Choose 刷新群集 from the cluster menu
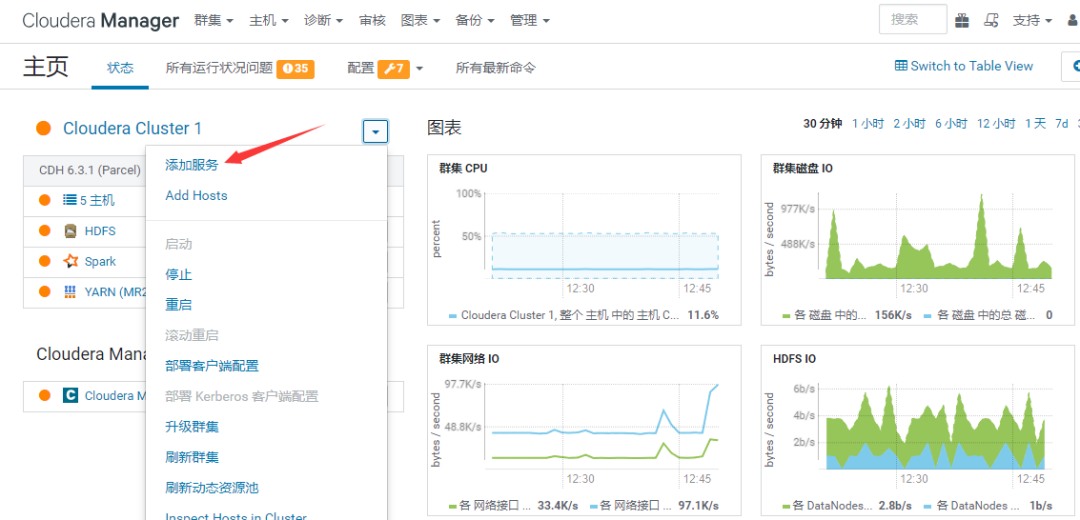Image resolution: width=1080 pixels, height=520 pixels. pos(192,457)
